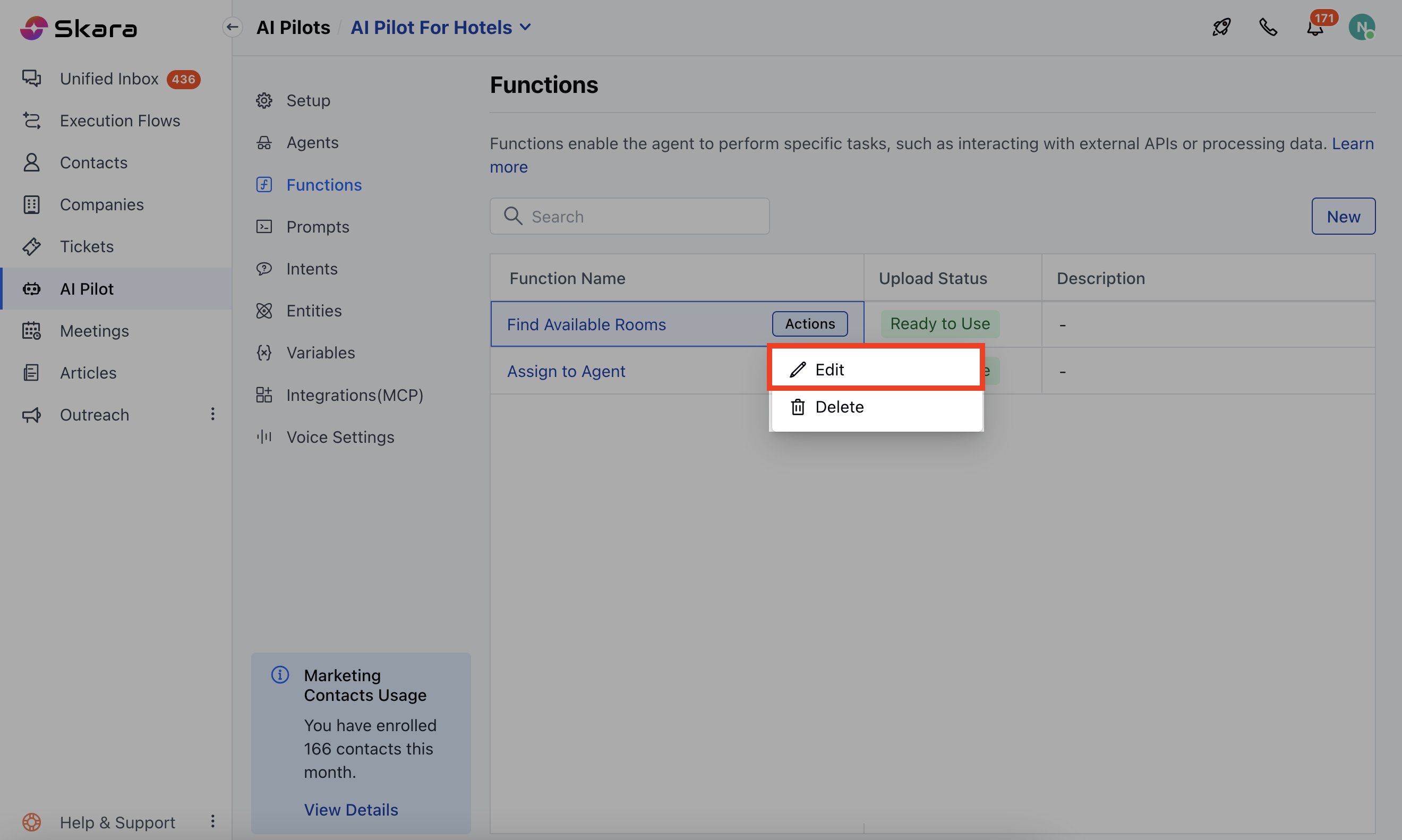1402x840 pixels.
Task: Collapse sidebar with back arrow icon
Action: point(232,27)
